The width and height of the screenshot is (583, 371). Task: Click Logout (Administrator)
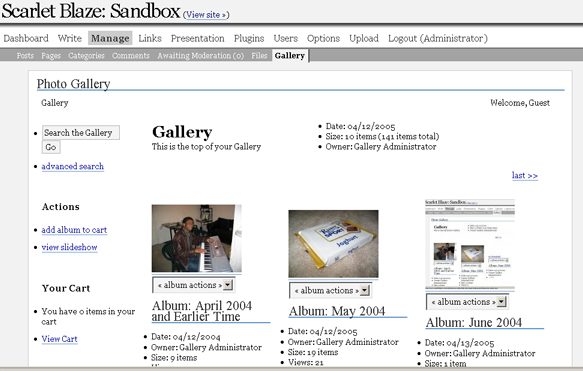[x=438, y=38]
